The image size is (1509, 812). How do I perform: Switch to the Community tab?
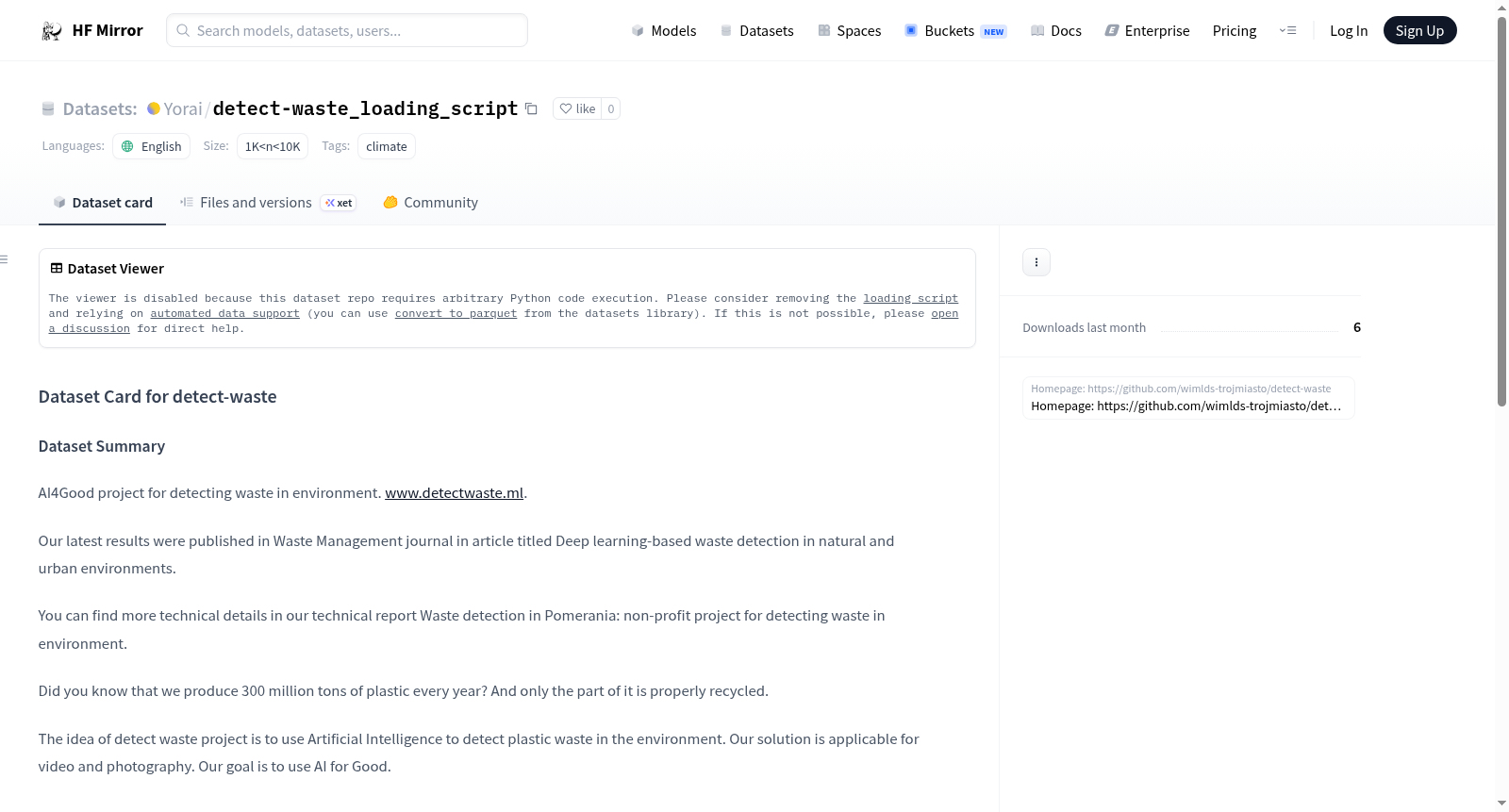pos(430,203)
